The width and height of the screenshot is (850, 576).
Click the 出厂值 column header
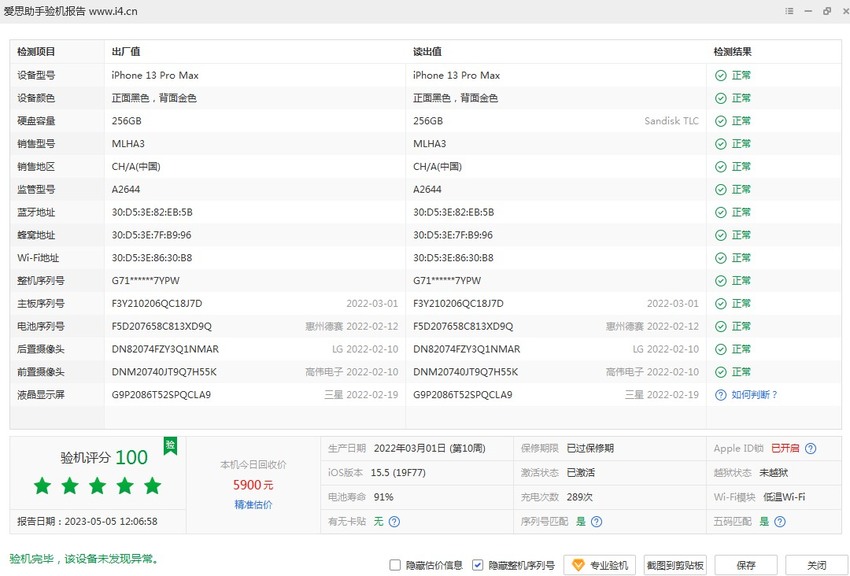pyautogui.click(x=126, y=51)
